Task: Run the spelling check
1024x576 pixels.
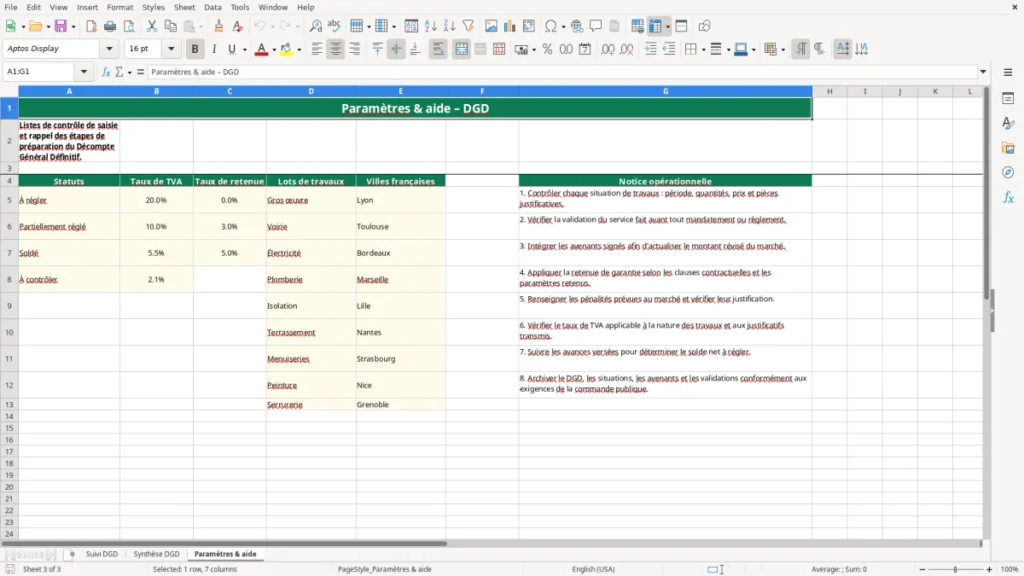Action: coord(334,26)
